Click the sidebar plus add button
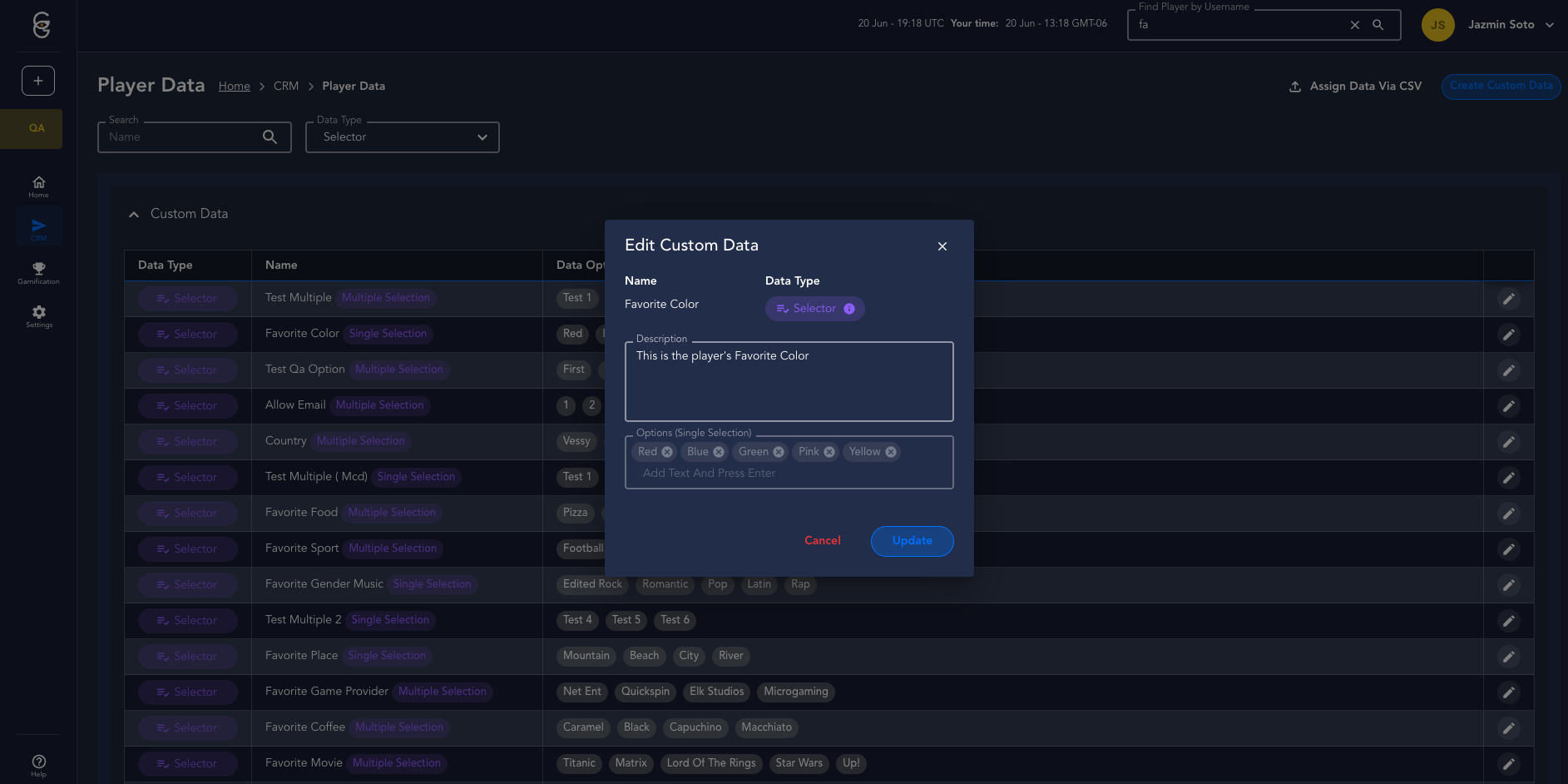The height and width of the screenshot is (784, 1568). 38,81
